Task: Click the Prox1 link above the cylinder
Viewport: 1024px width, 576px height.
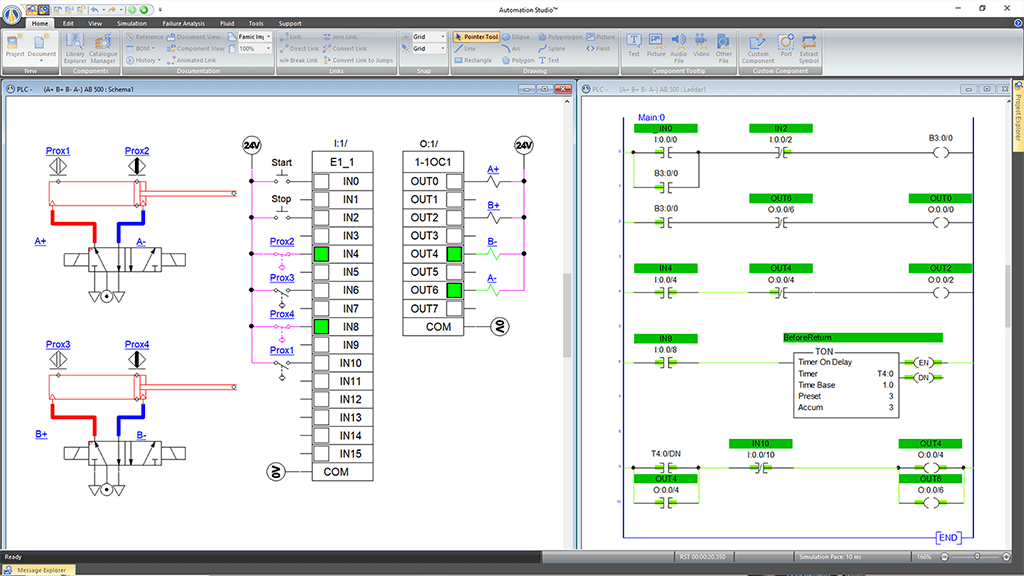Action: coord(58,151)
